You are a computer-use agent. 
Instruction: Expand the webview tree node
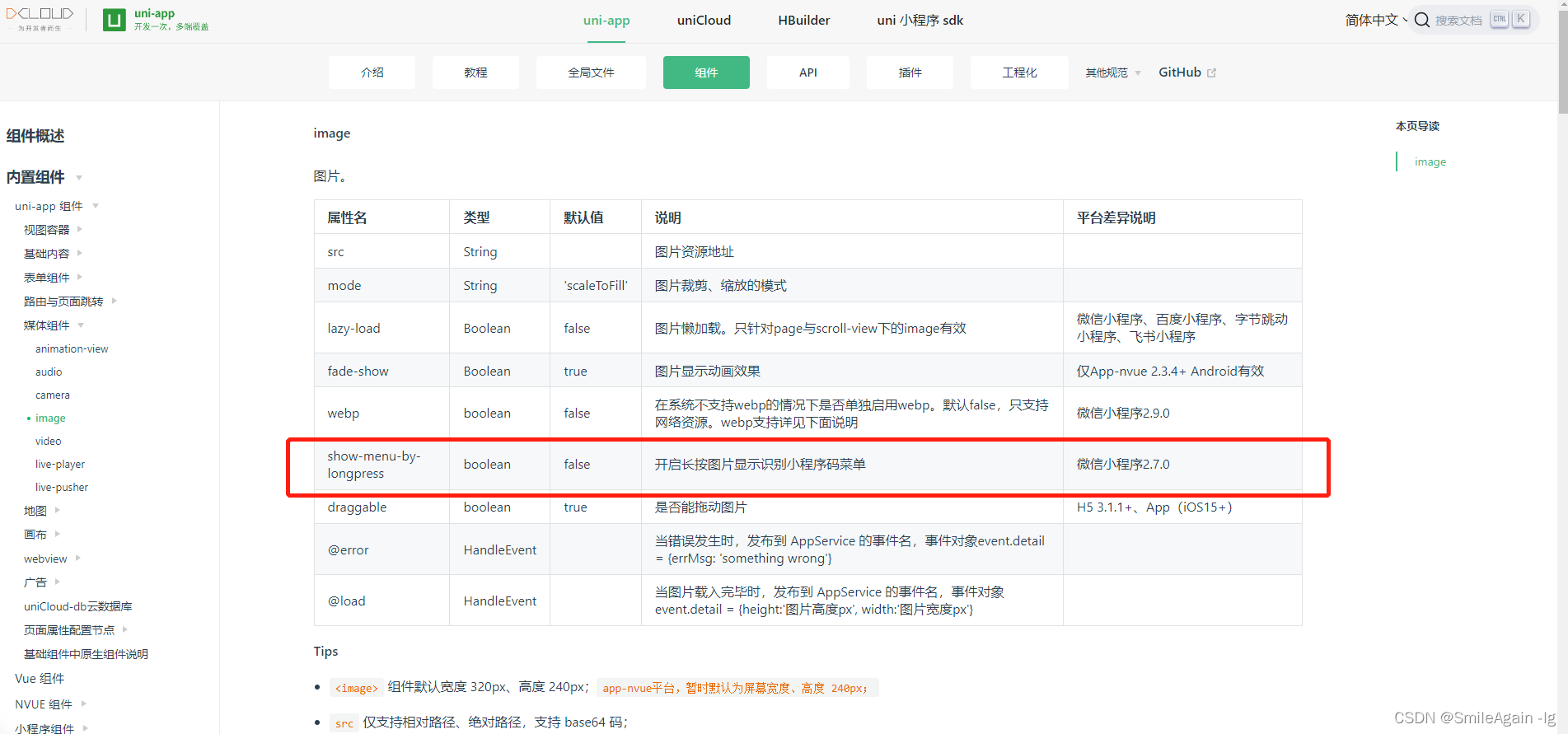[x=77, y=558]
